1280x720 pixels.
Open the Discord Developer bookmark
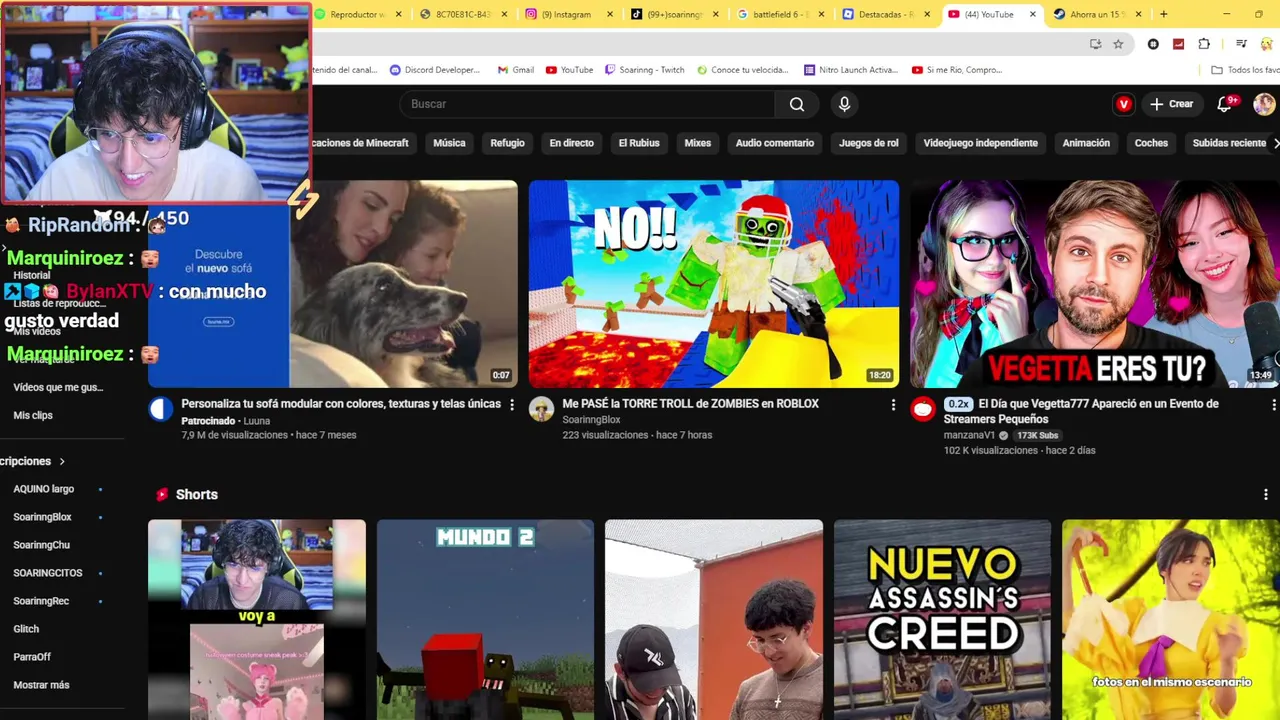(x=435, y=70)
